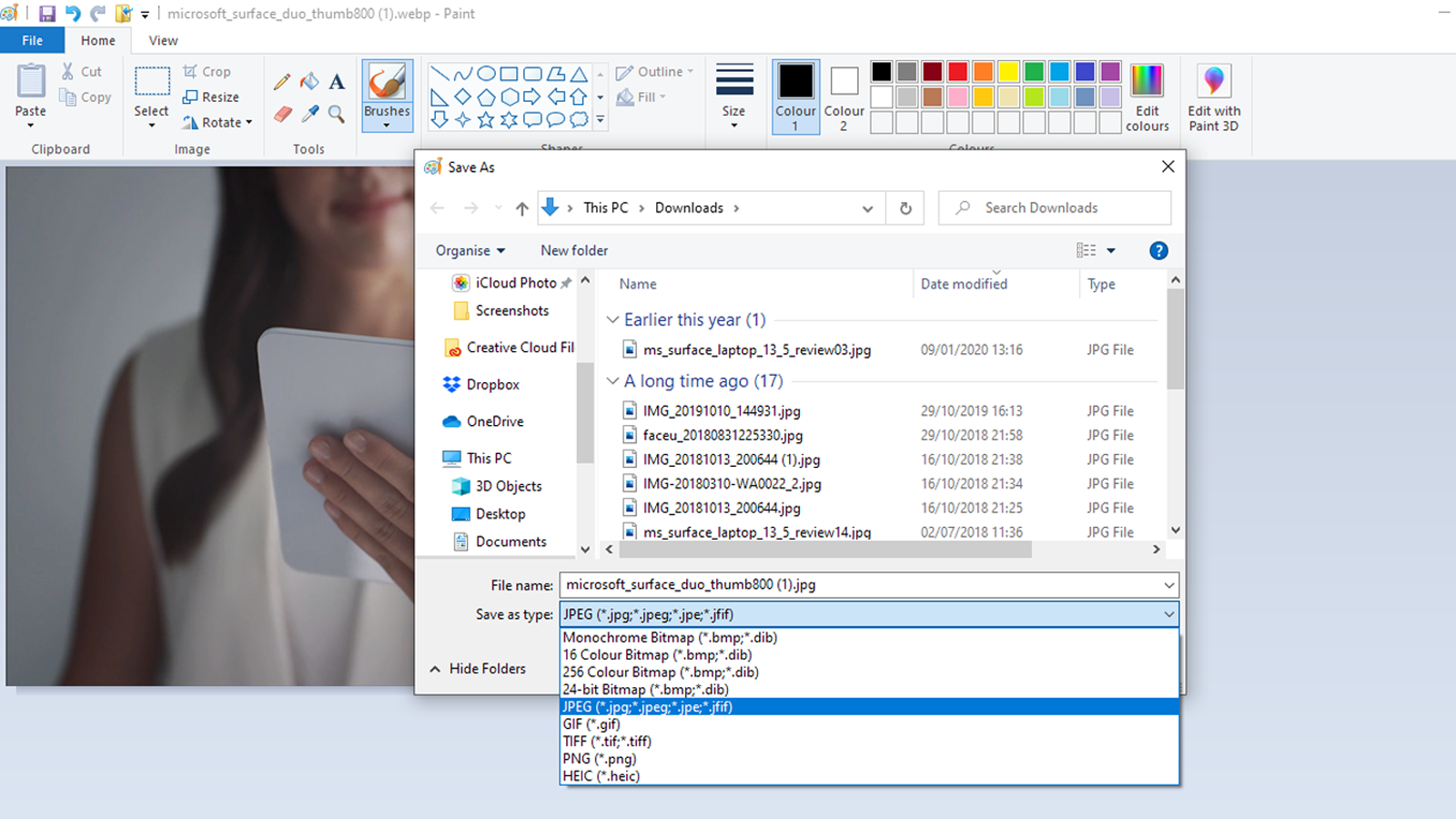
Task: Click the Save icon in quick access toolbar
Action: [47, 14]
